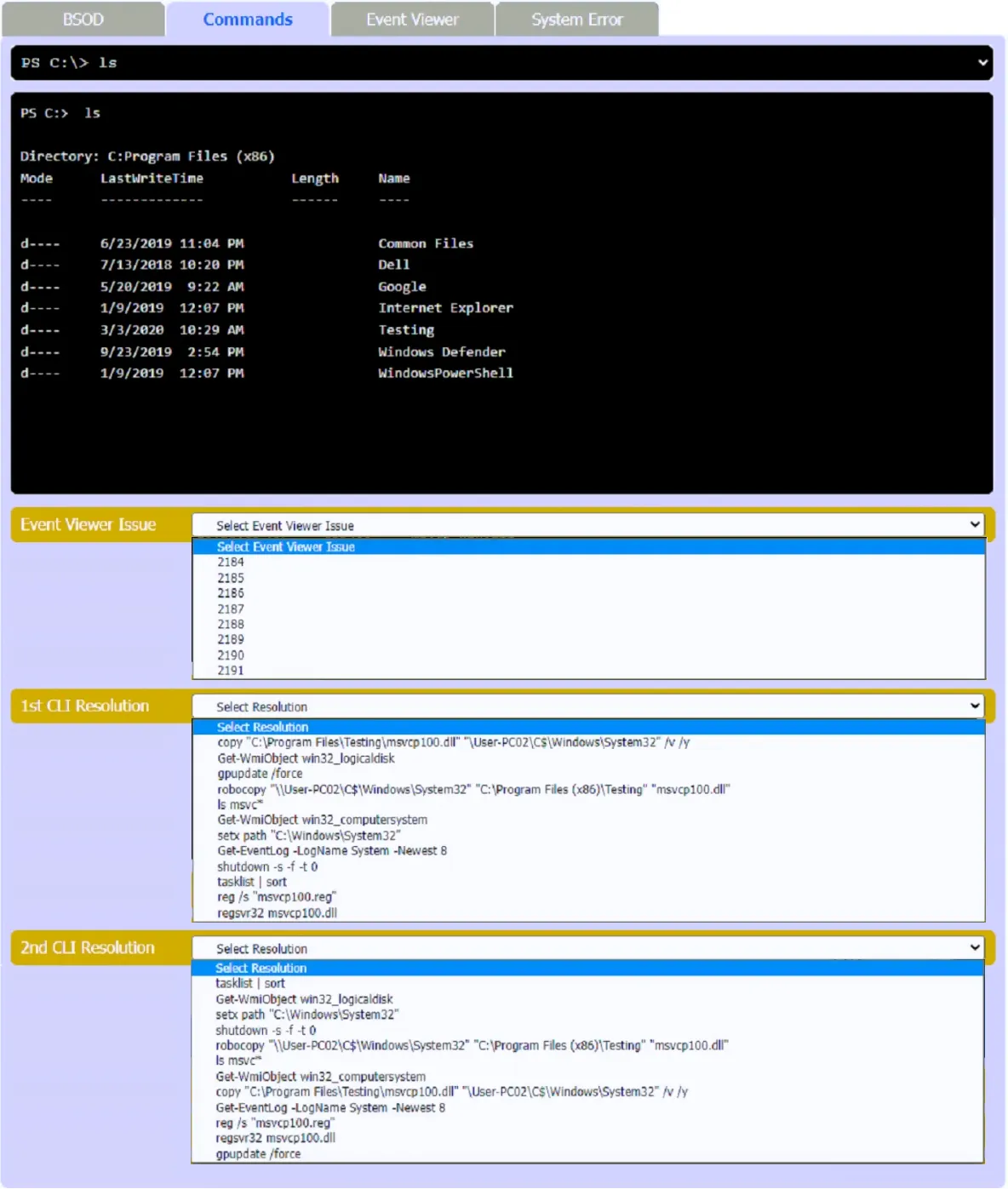1008x1189 pixels.
Task: Expand the Event Viewer Issue dropdown
Action: click(x=588, y=525)
